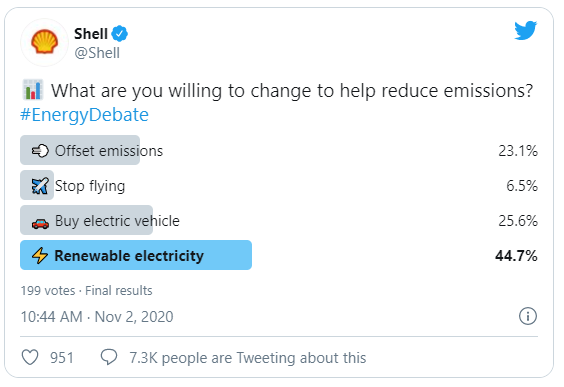The width and height of the screenshot is (564, 387).
Task: Click the airplane emoji on Stop flying
Action: 40,186
